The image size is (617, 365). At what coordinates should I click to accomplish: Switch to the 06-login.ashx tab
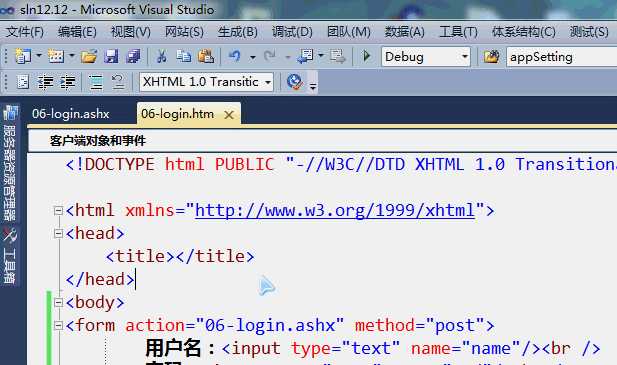(71, 114)
